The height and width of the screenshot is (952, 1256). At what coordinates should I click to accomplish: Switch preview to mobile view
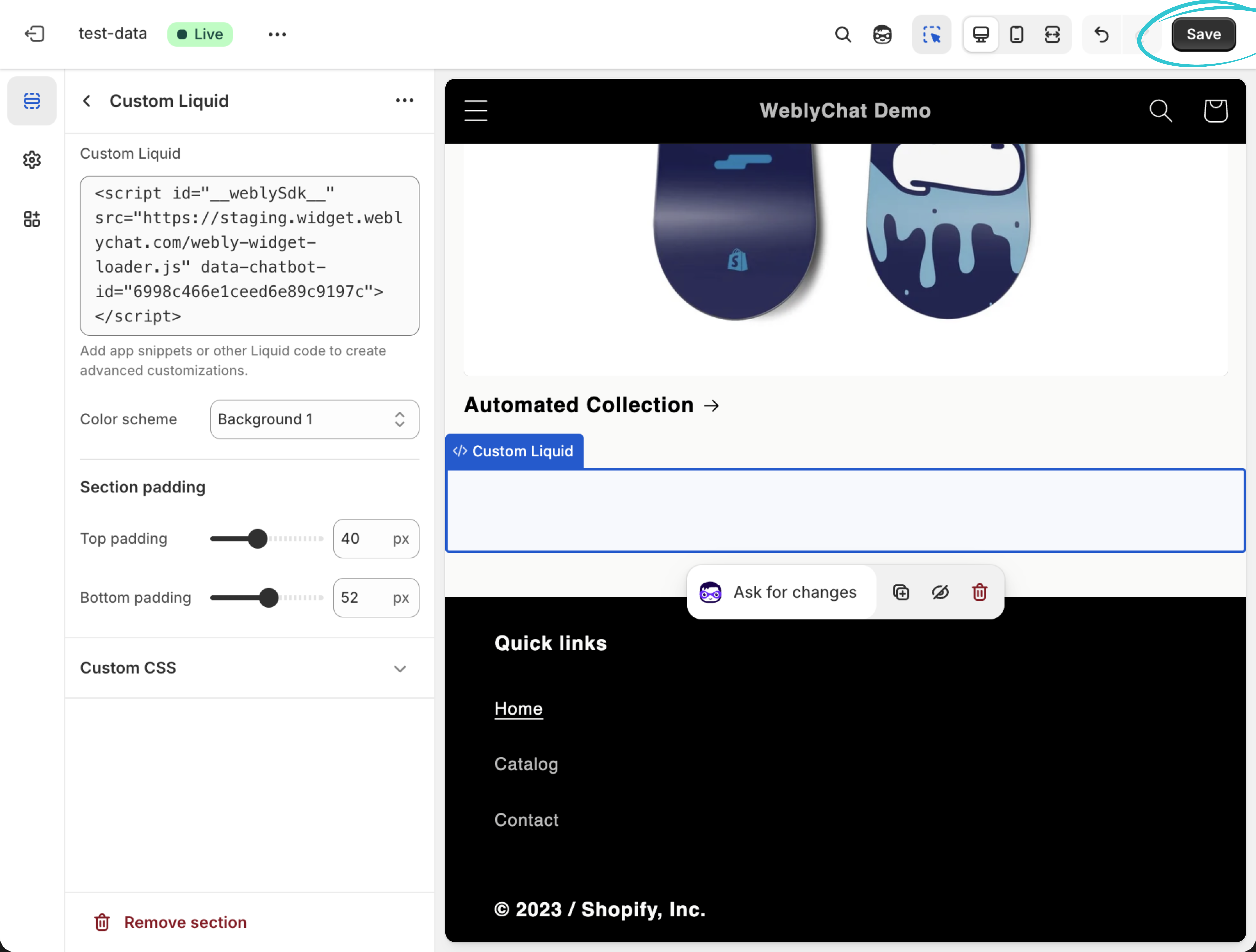1016,34
